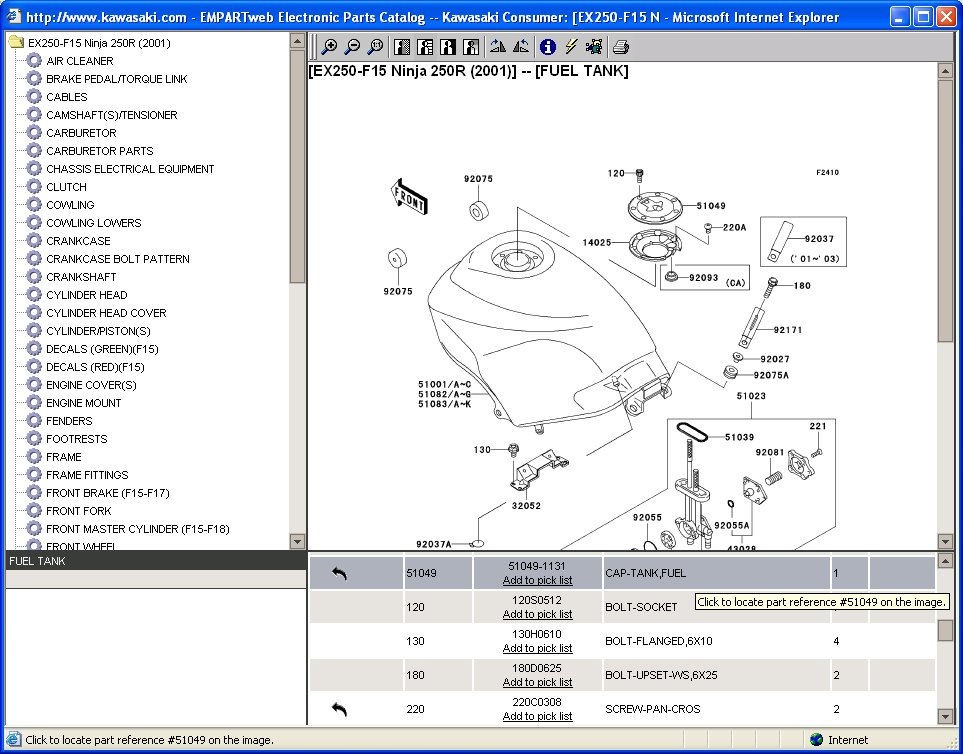963x754 pixels.
Task: Click the gear icon beside FRAME
Action: (x=34, y=457)
